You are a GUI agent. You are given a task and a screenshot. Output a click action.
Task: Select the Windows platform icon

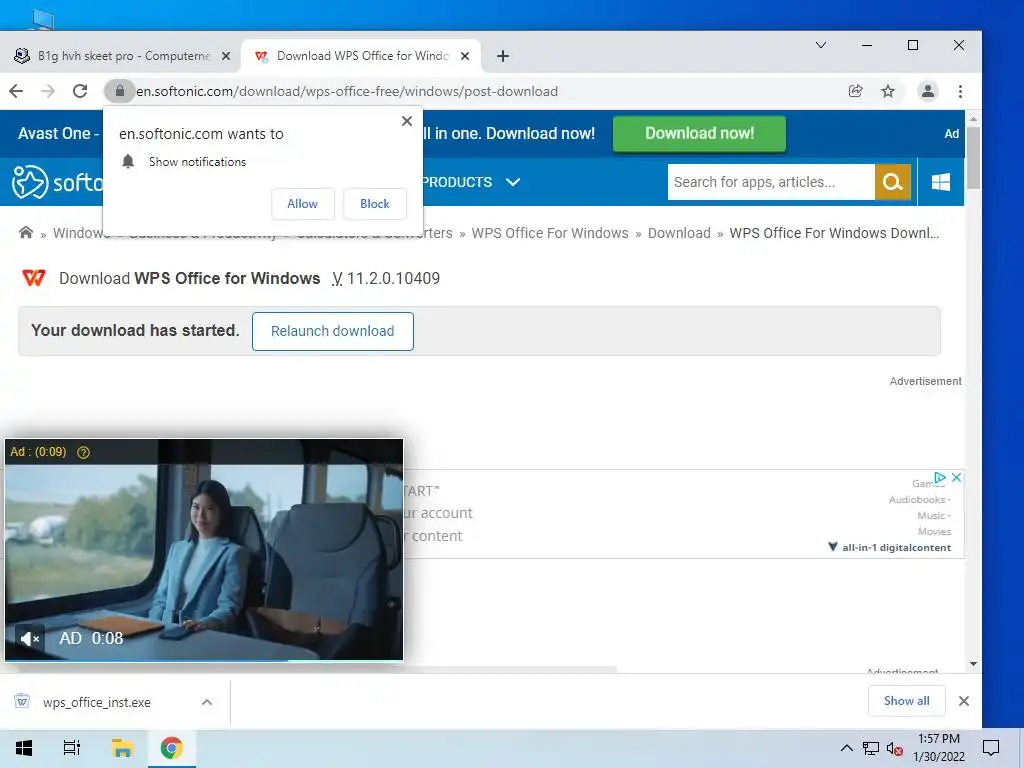click(x=940, y=182)
